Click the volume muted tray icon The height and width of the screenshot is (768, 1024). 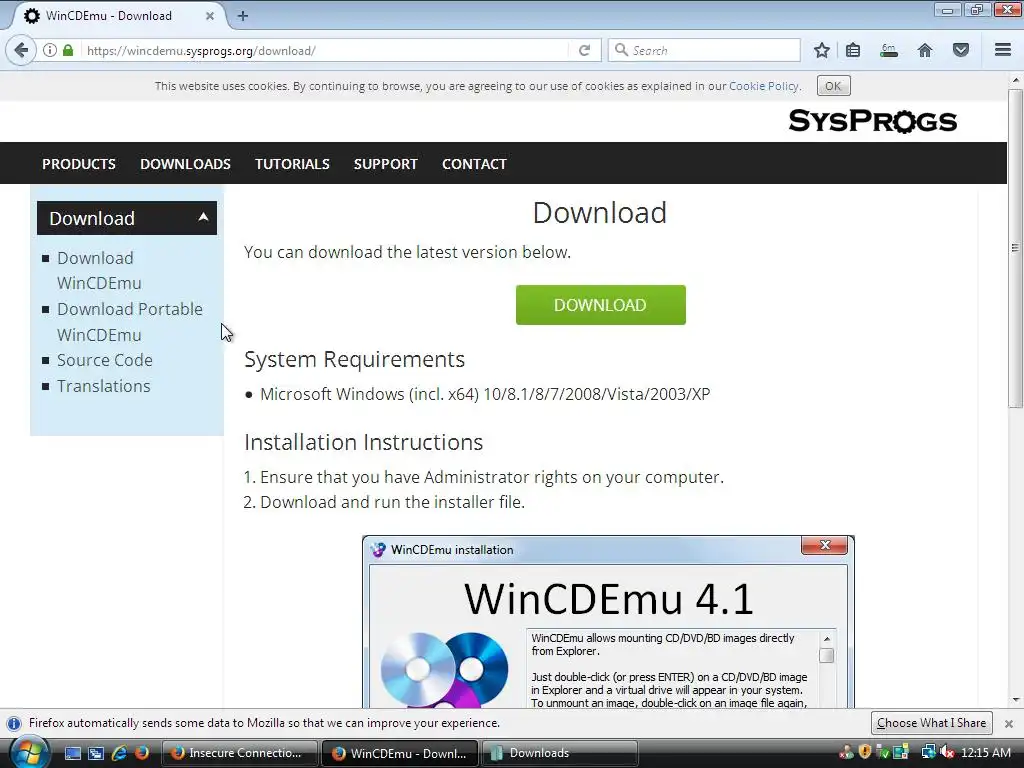tap(948, 752)
